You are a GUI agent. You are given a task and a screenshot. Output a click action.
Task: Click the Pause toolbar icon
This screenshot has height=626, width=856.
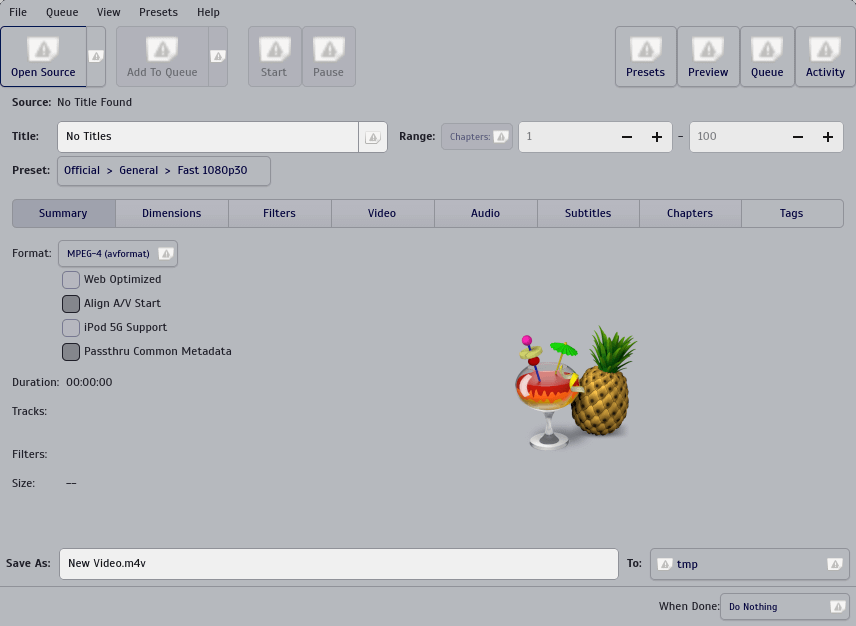328,49
